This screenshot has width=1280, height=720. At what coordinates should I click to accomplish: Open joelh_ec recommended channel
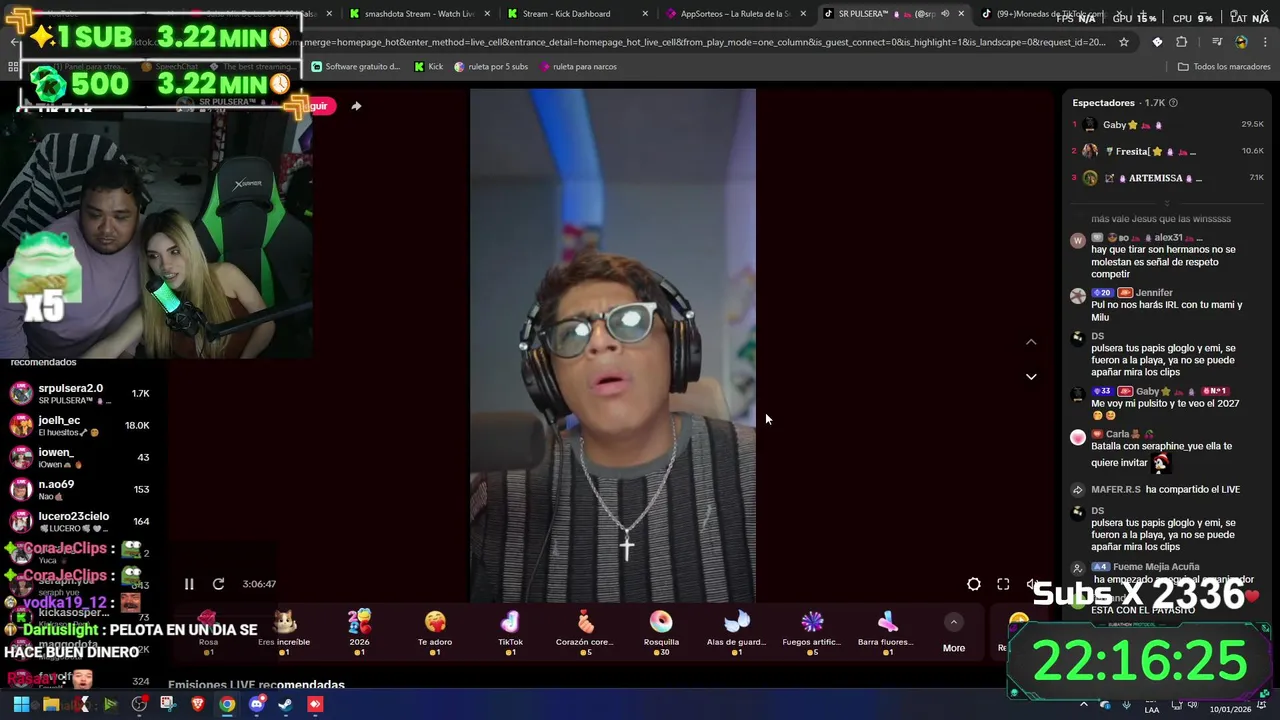[x=80, y=425]
